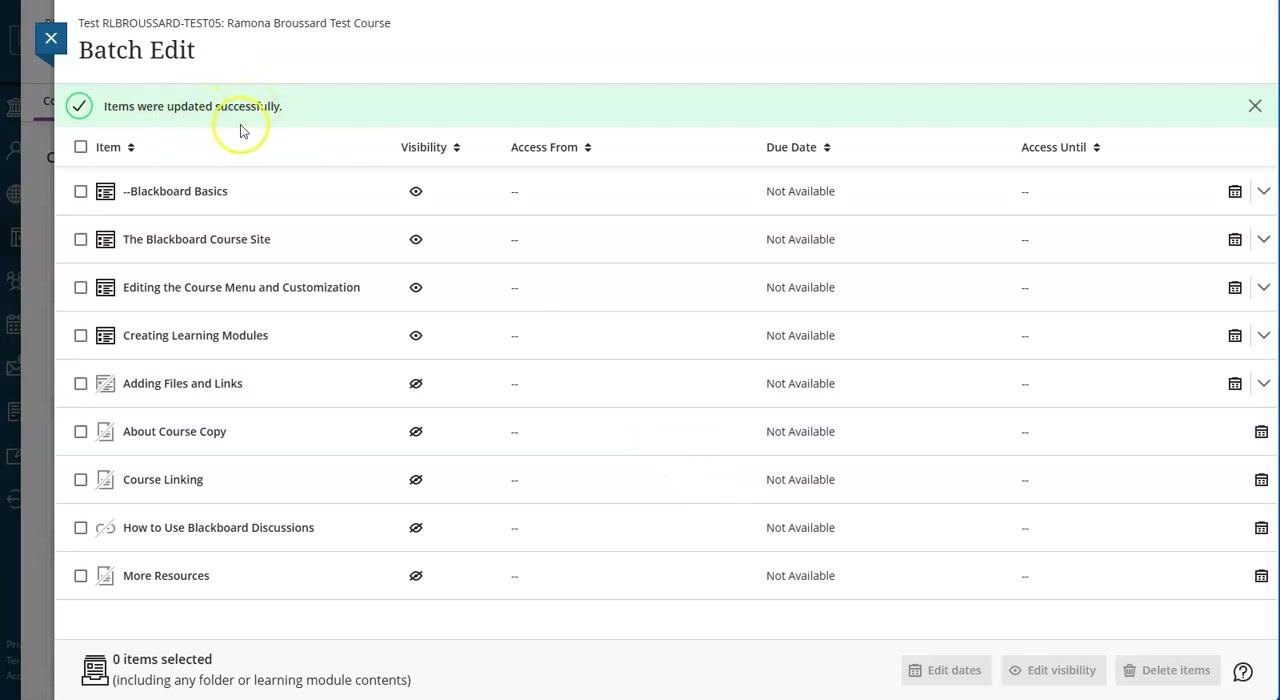Toggle hidden eye for More Resources
The image size is (1280, 700).
coord(416,575)
